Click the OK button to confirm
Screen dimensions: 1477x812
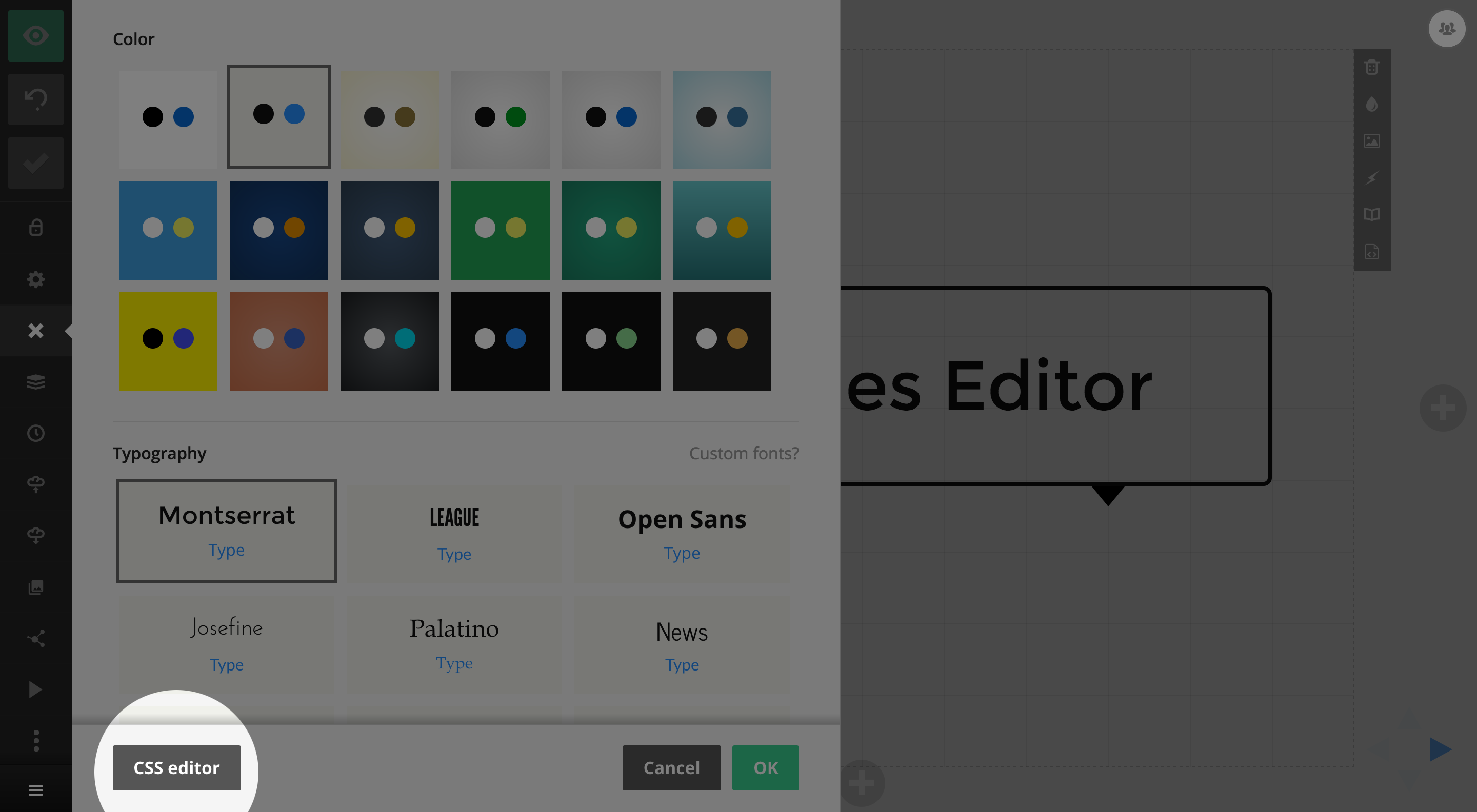(x=765, y=767)
